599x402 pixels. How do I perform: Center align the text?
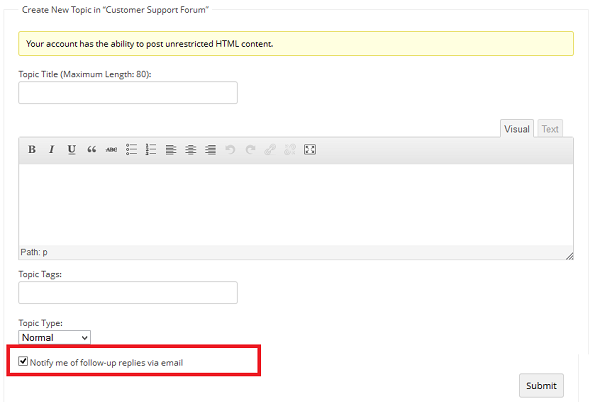tap(191, 149)
